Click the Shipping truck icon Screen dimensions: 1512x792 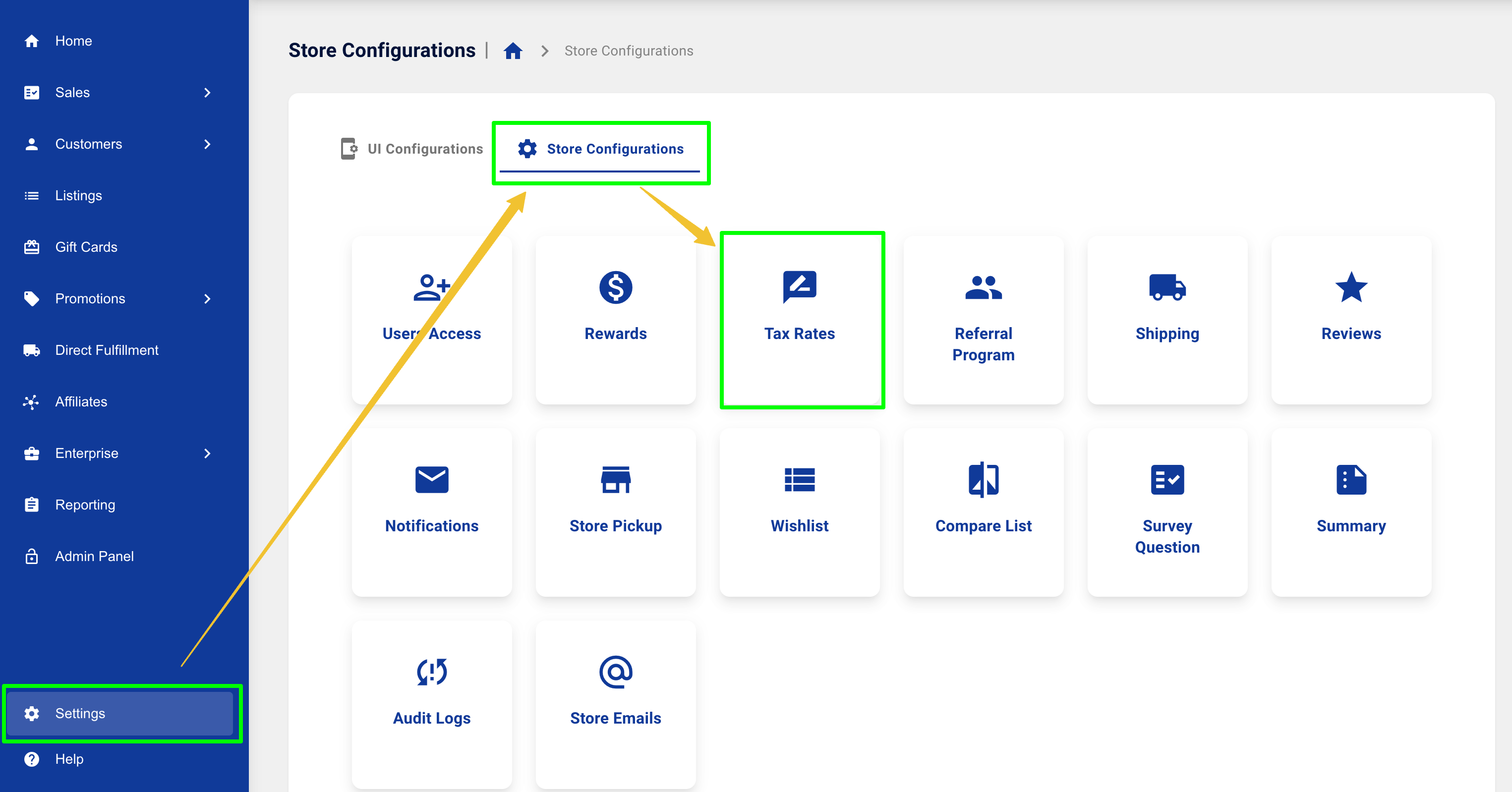[1167, 287]
